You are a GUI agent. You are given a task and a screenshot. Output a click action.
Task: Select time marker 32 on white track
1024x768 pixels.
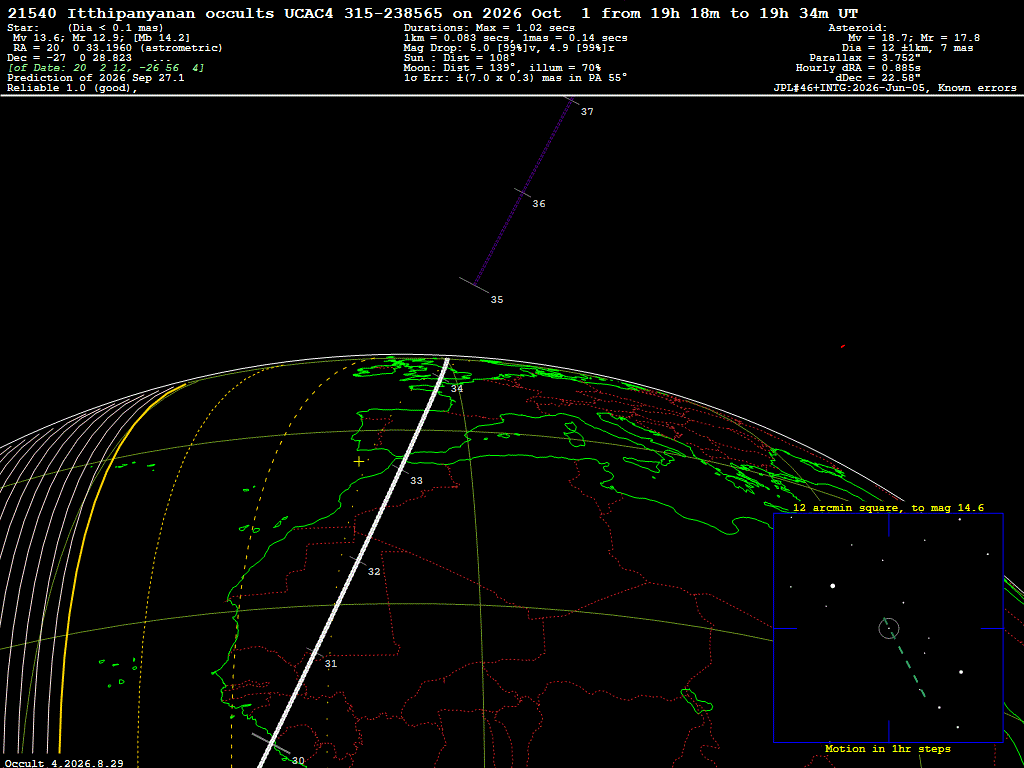(x=374, y=571)
